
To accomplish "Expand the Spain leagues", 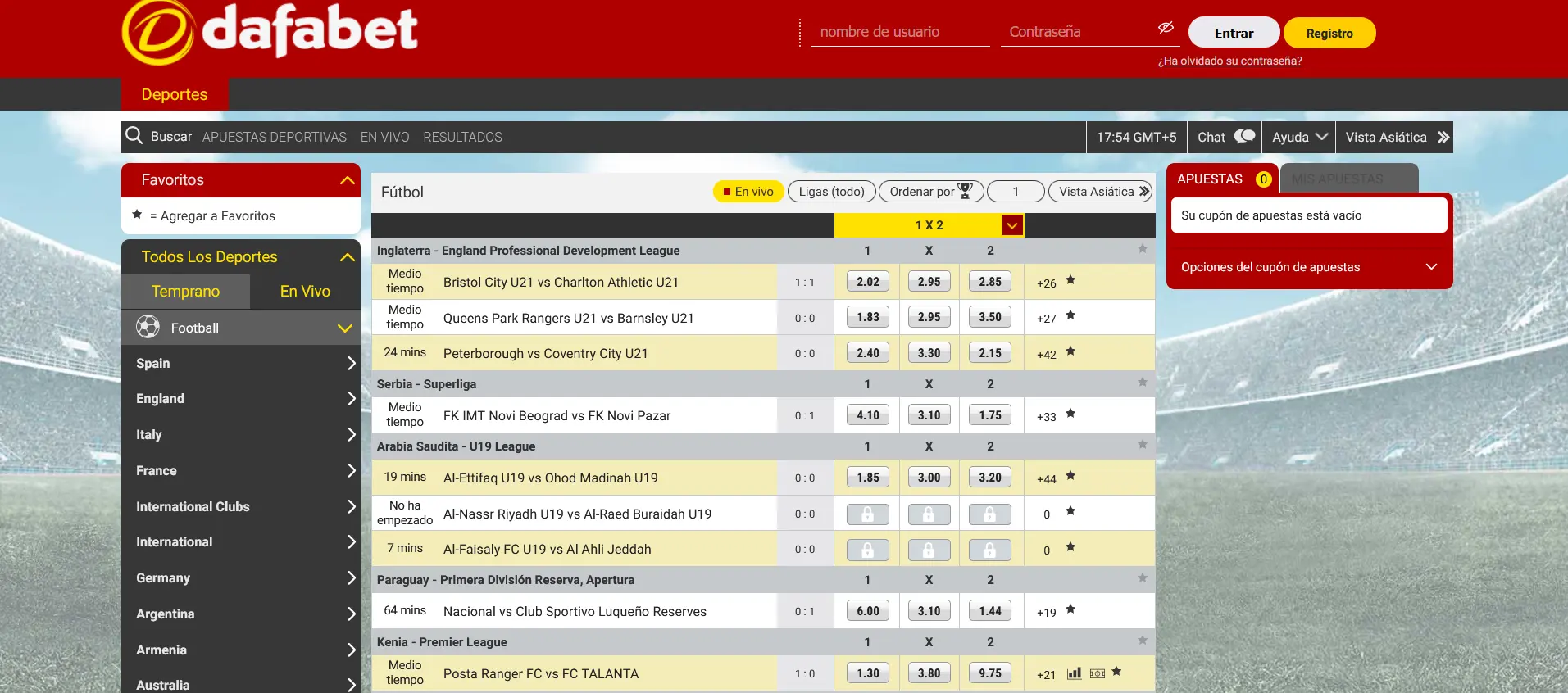I will 241,363.
